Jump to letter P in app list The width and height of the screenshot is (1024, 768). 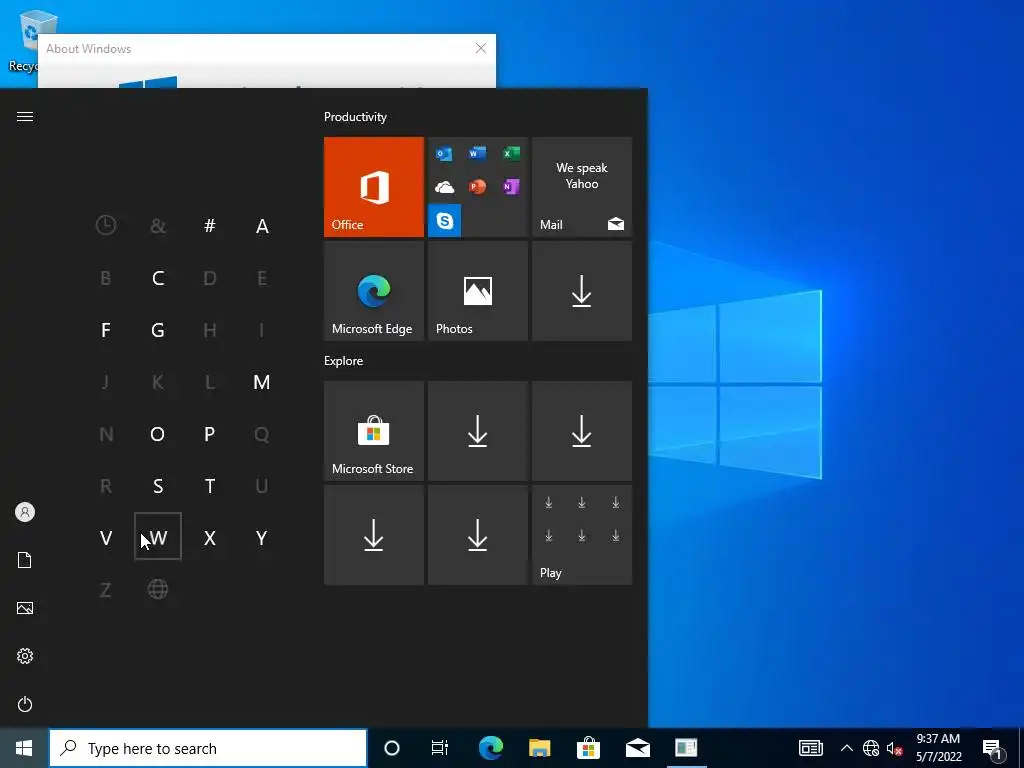[210, 434]
